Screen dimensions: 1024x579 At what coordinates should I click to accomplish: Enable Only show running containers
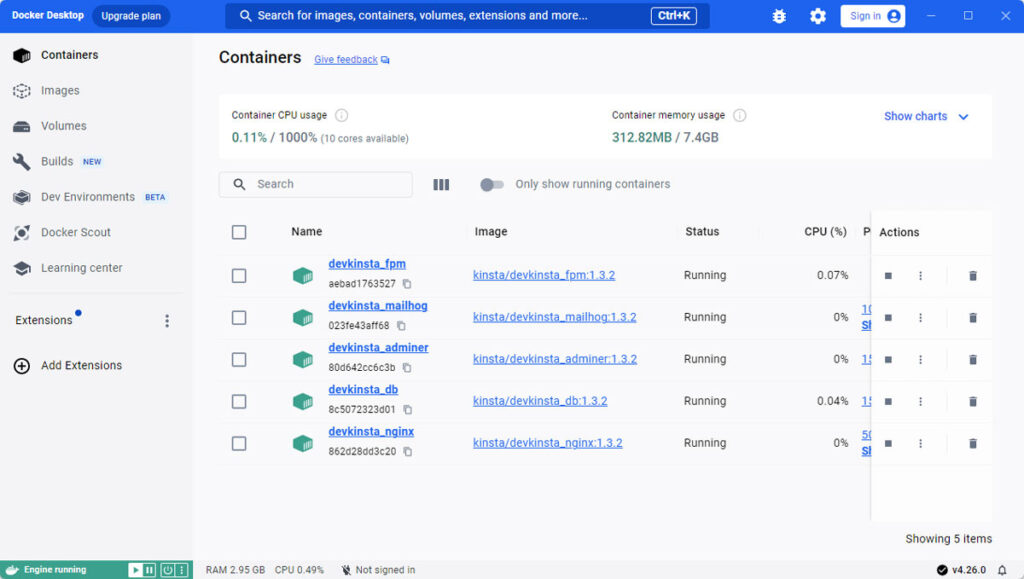click(493, 184)
